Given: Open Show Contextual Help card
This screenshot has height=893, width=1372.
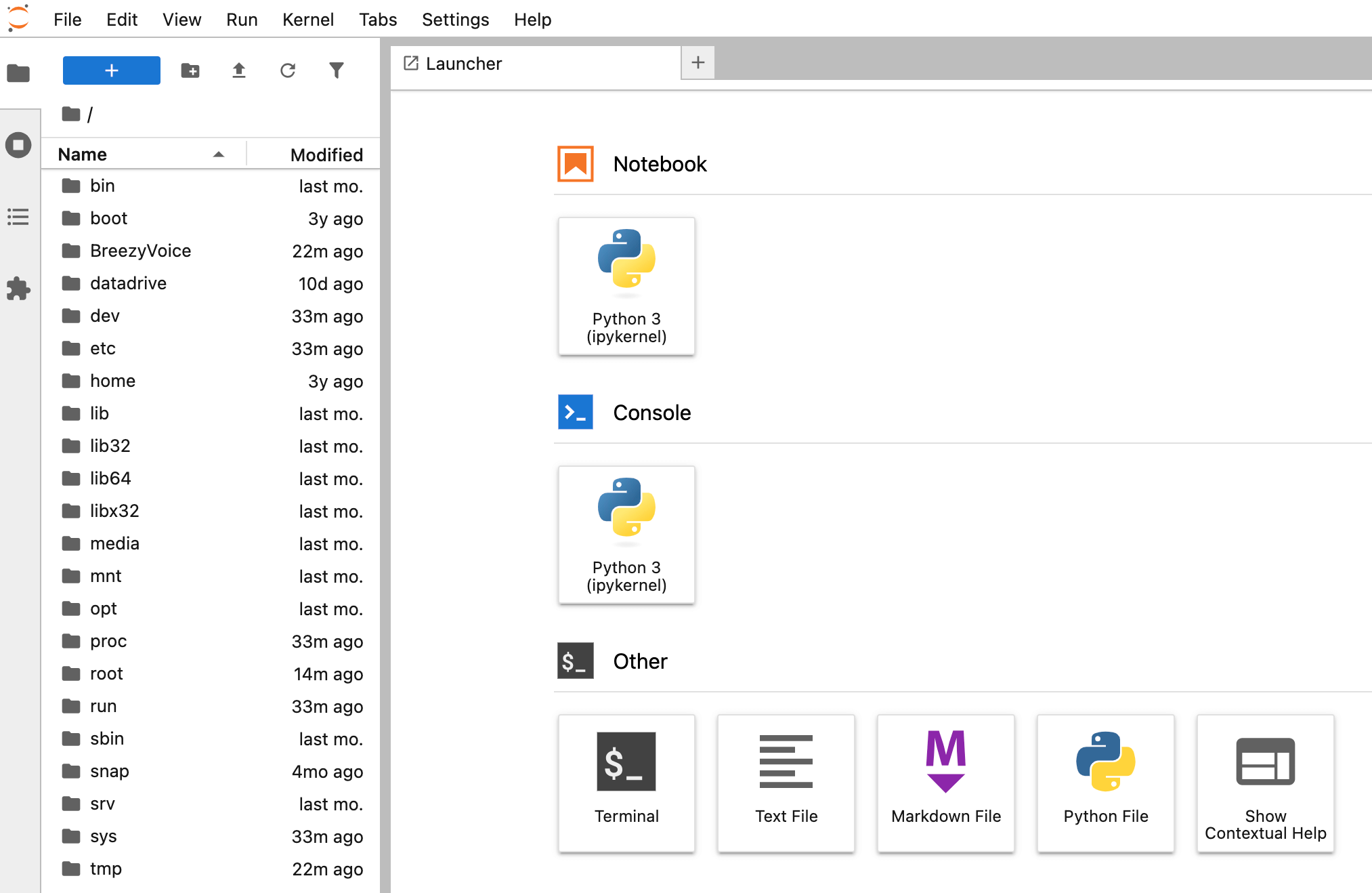Looking at the screenshot, I should pyautogui.click(x=1266, y=783).
